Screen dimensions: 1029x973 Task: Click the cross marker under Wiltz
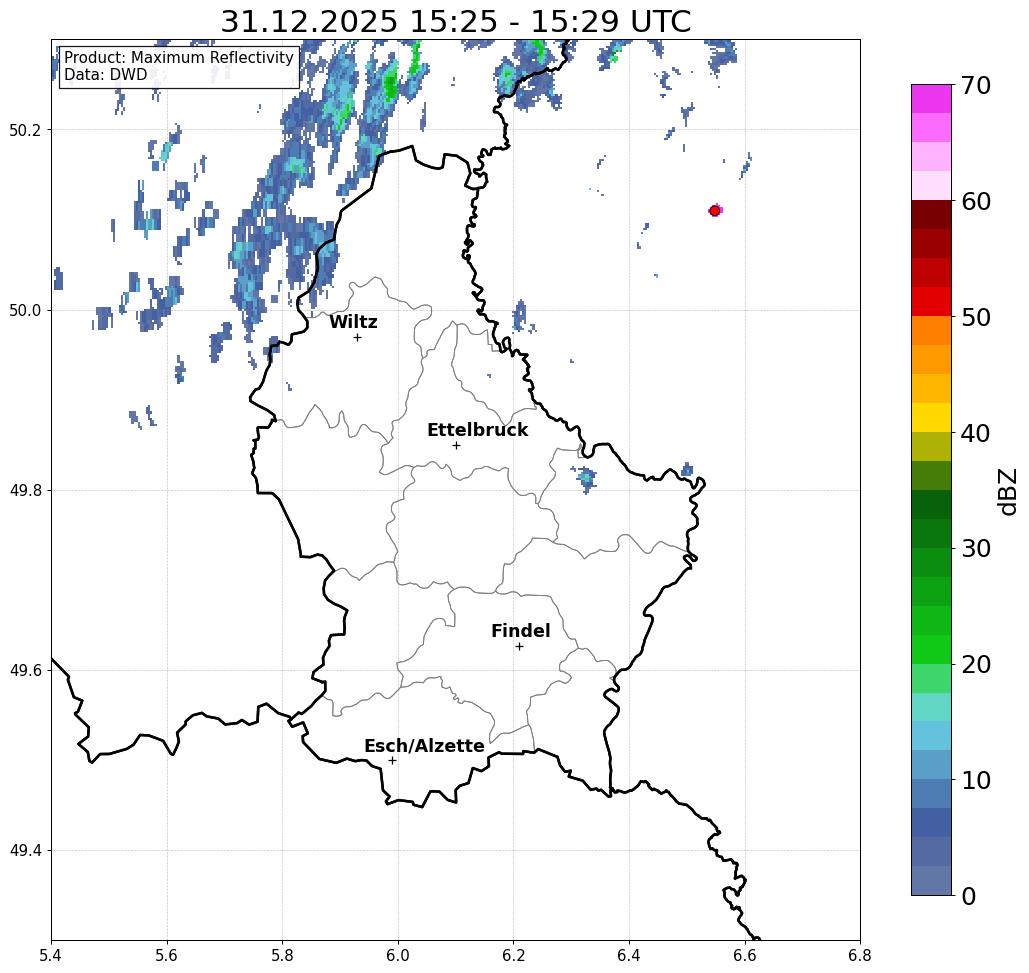click(358, 337)
